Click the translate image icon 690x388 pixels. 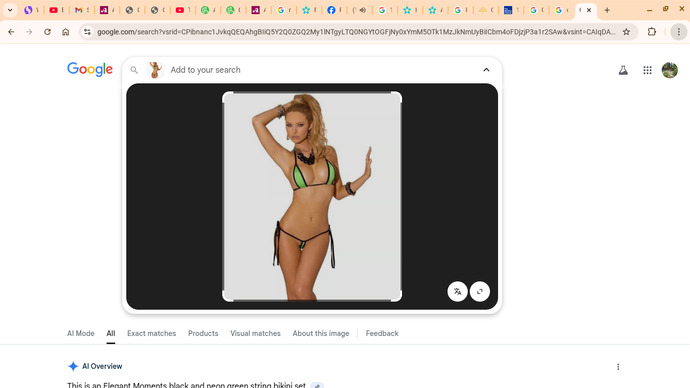458,292
